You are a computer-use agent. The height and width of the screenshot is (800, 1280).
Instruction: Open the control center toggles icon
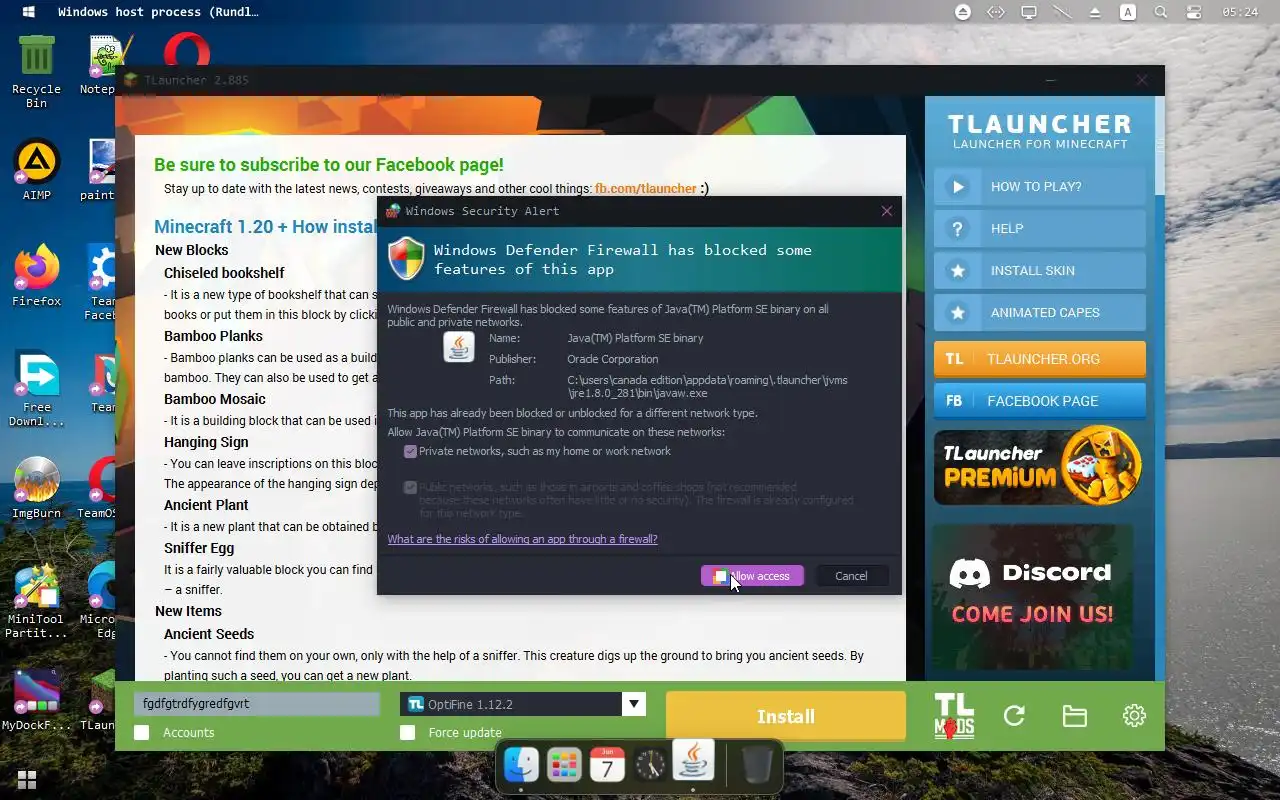1193,12
